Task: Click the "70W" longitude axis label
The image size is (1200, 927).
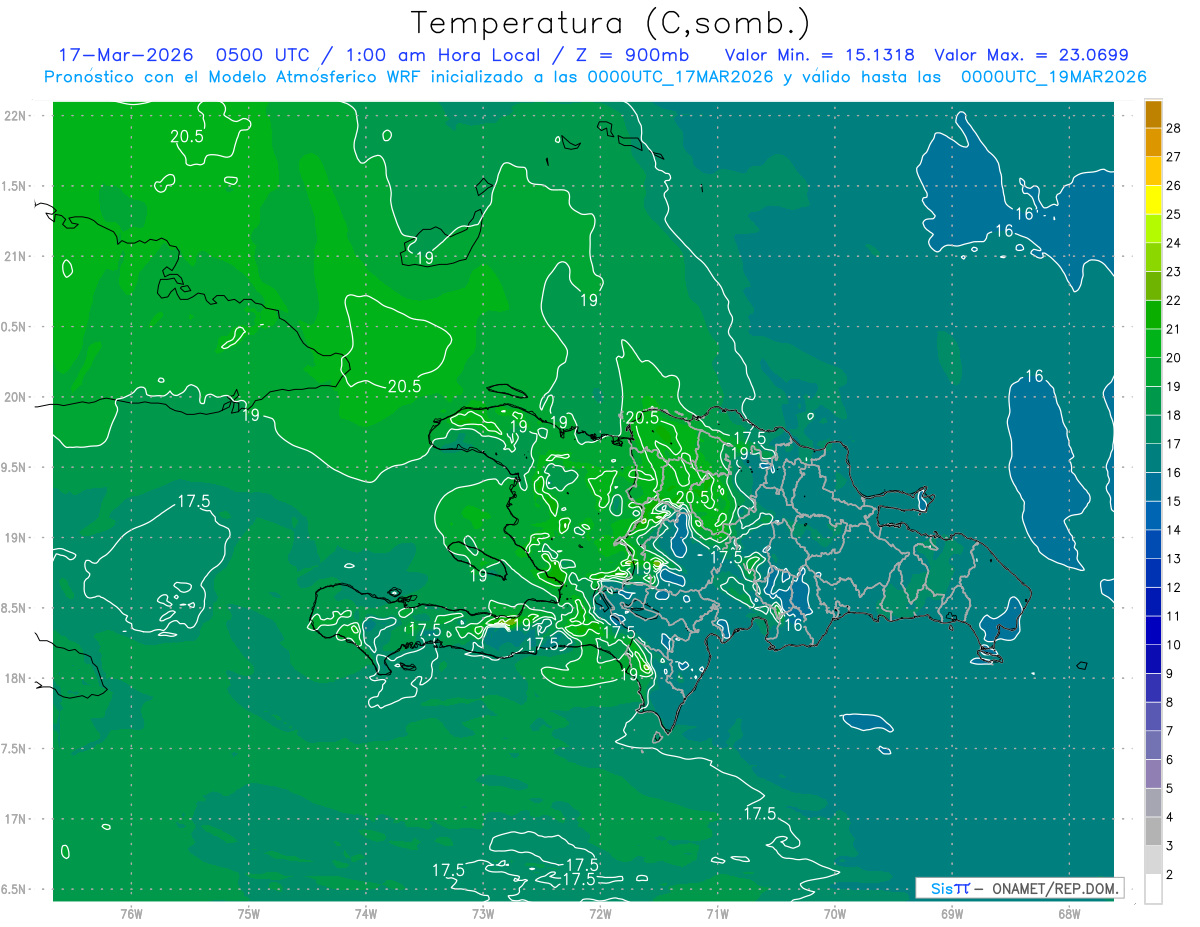Action: pyautogui.click(x=835, y=913)
